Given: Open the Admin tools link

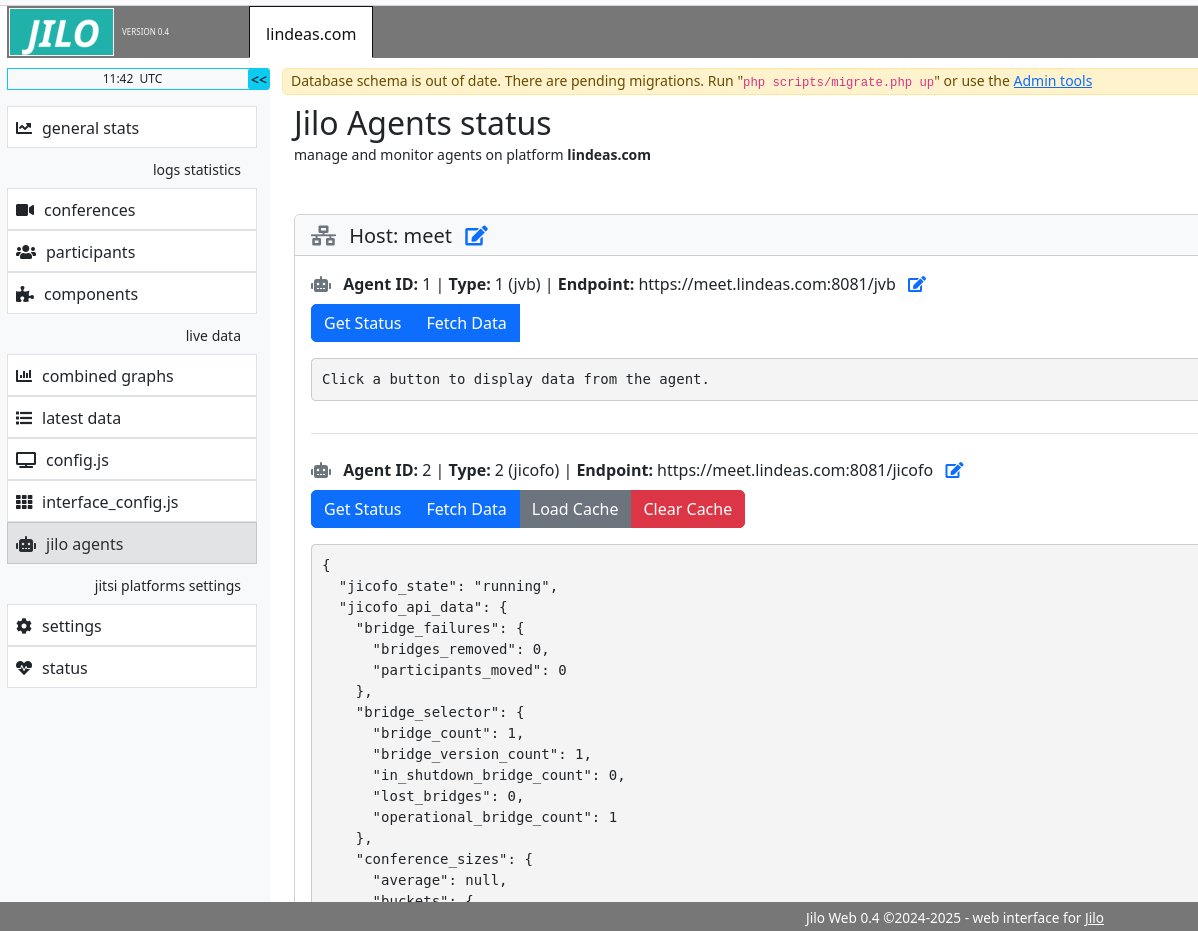Looking at the screenshot, I should 1052,81.
